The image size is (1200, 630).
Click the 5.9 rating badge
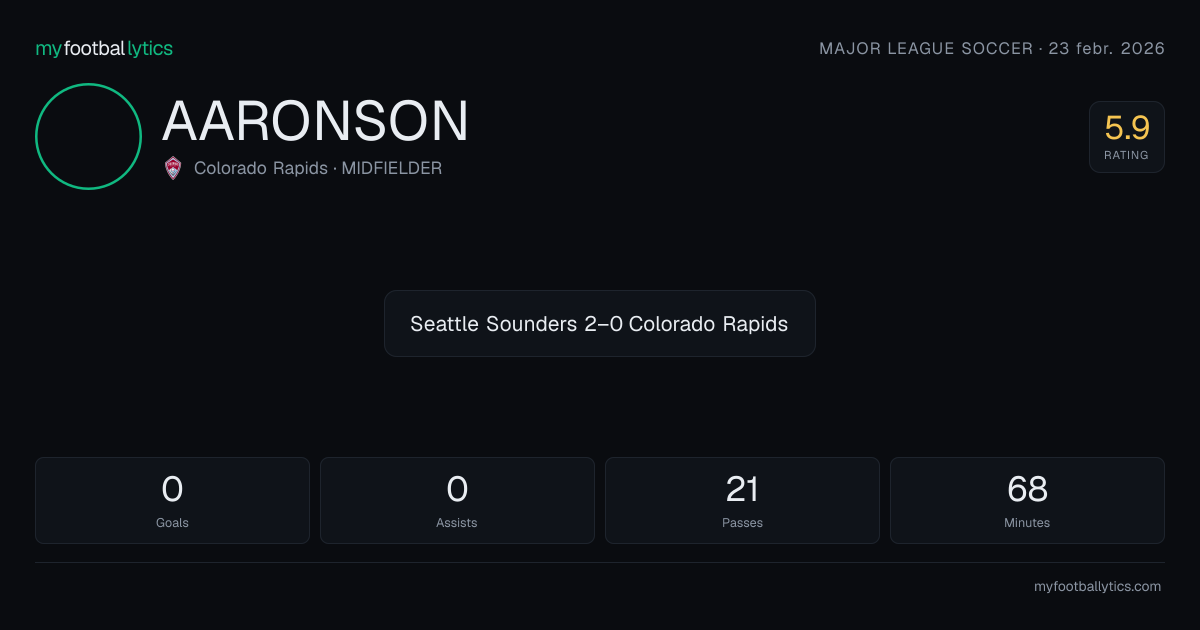(x=1127, y=137)
